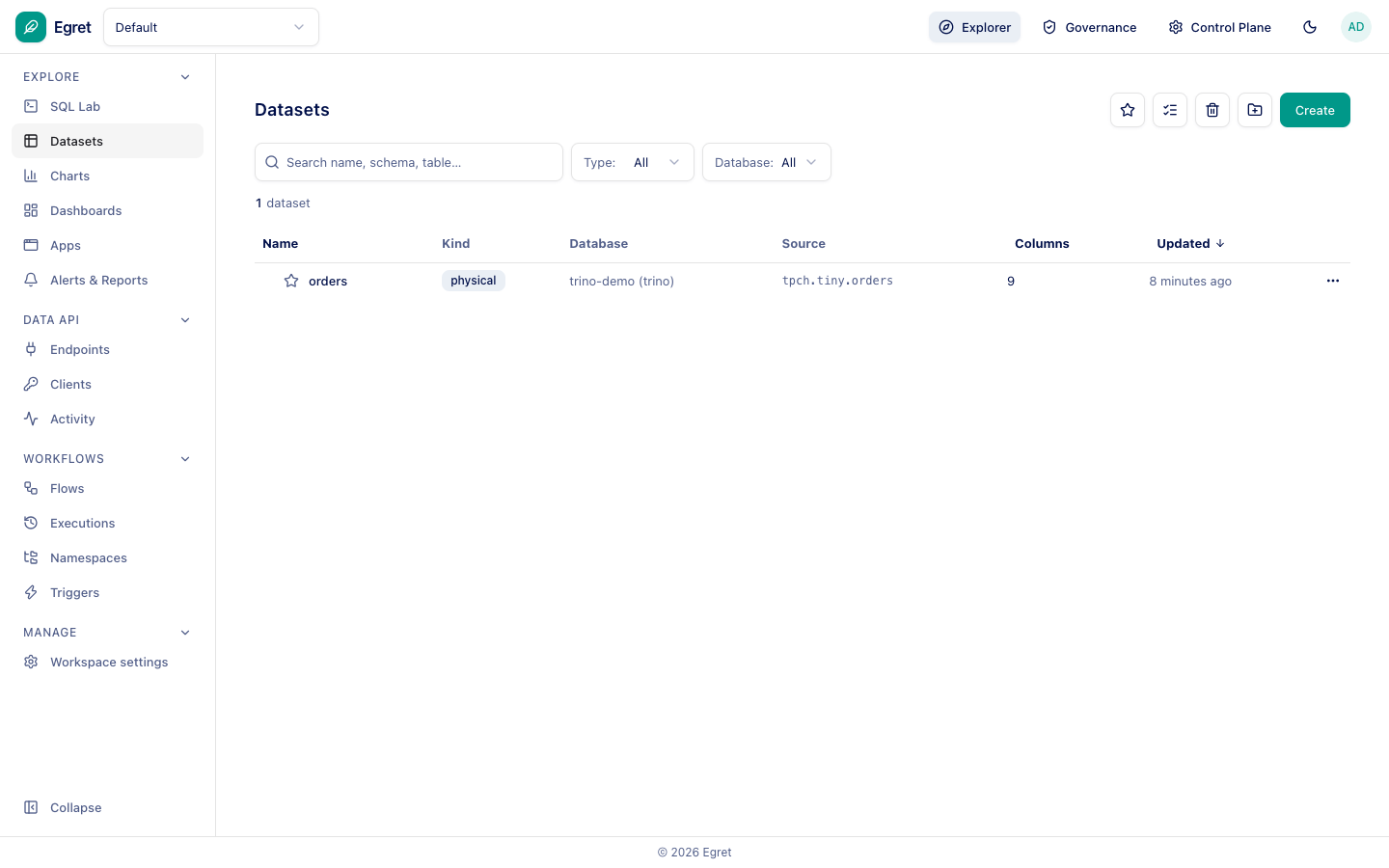Collapse the EXPLORE section

185,77
